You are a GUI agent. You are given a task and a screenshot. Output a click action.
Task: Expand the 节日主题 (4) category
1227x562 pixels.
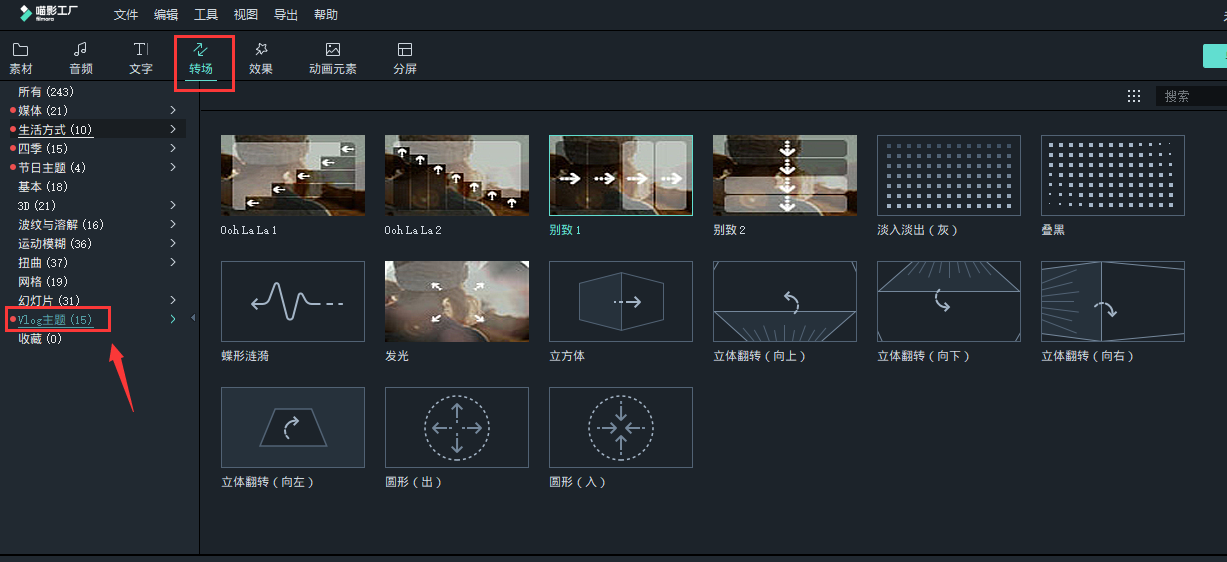(x=173, y=167)
